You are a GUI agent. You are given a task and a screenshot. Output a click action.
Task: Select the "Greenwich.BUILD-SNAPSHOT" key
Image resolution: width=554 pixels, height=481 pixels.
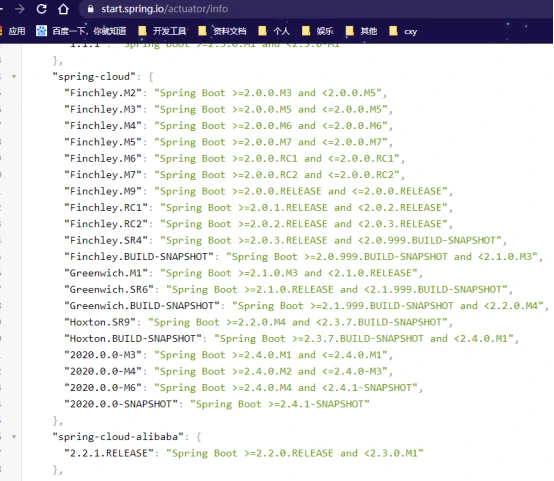click(x=142, y=306)
